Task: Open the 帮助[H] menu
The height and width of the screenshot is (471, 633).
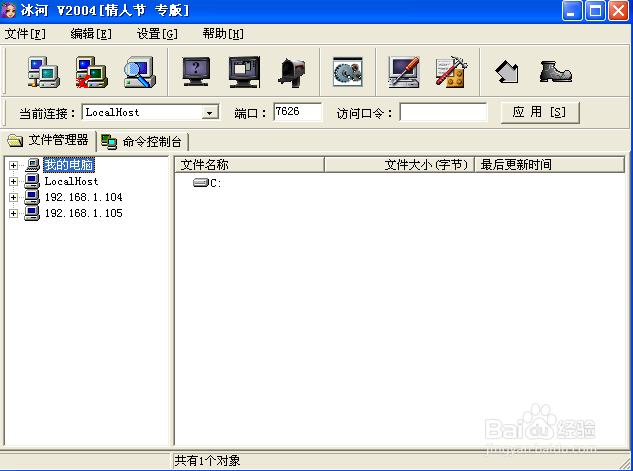Action: point(223,34)
